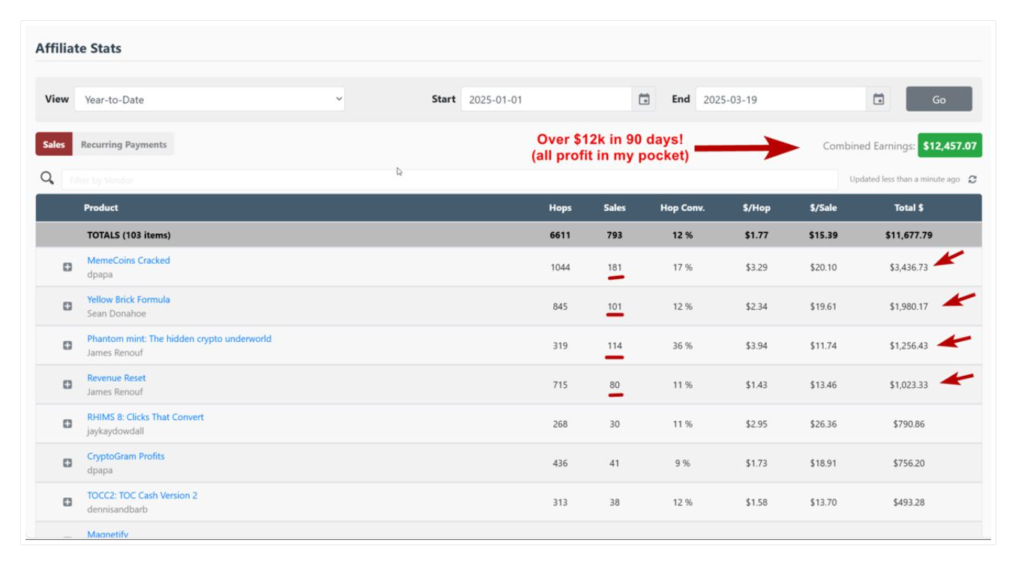
Task: Click the Go button
Action: pyautogui.click(x=938, y=99)
